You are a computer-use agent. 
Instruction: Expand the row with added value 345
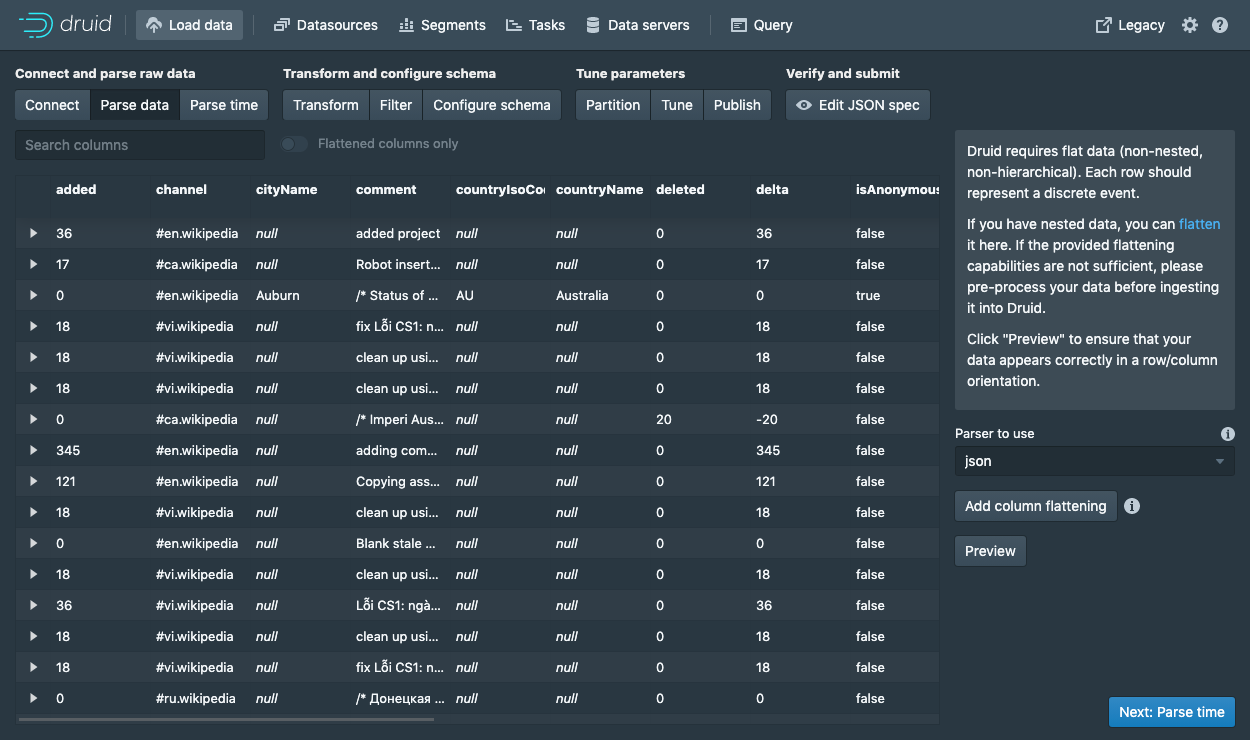[x=33, y=451]
